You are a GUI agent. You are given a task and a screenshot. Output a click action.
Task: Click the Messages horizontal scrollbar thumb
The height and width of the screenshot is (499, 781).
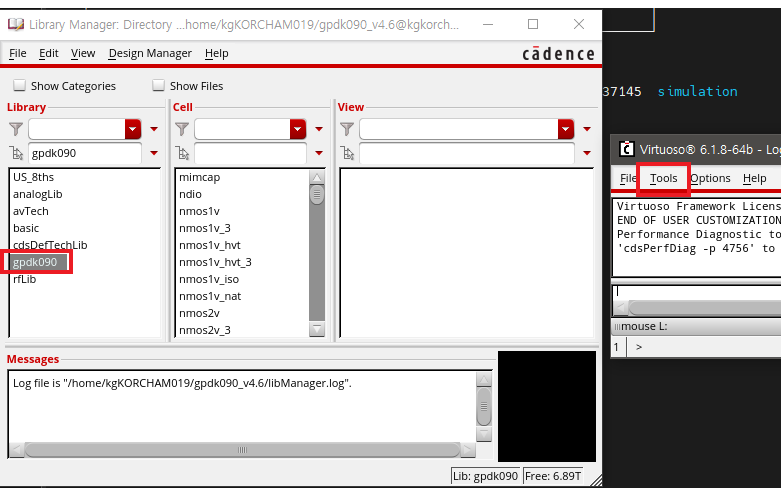coord(242,450)
